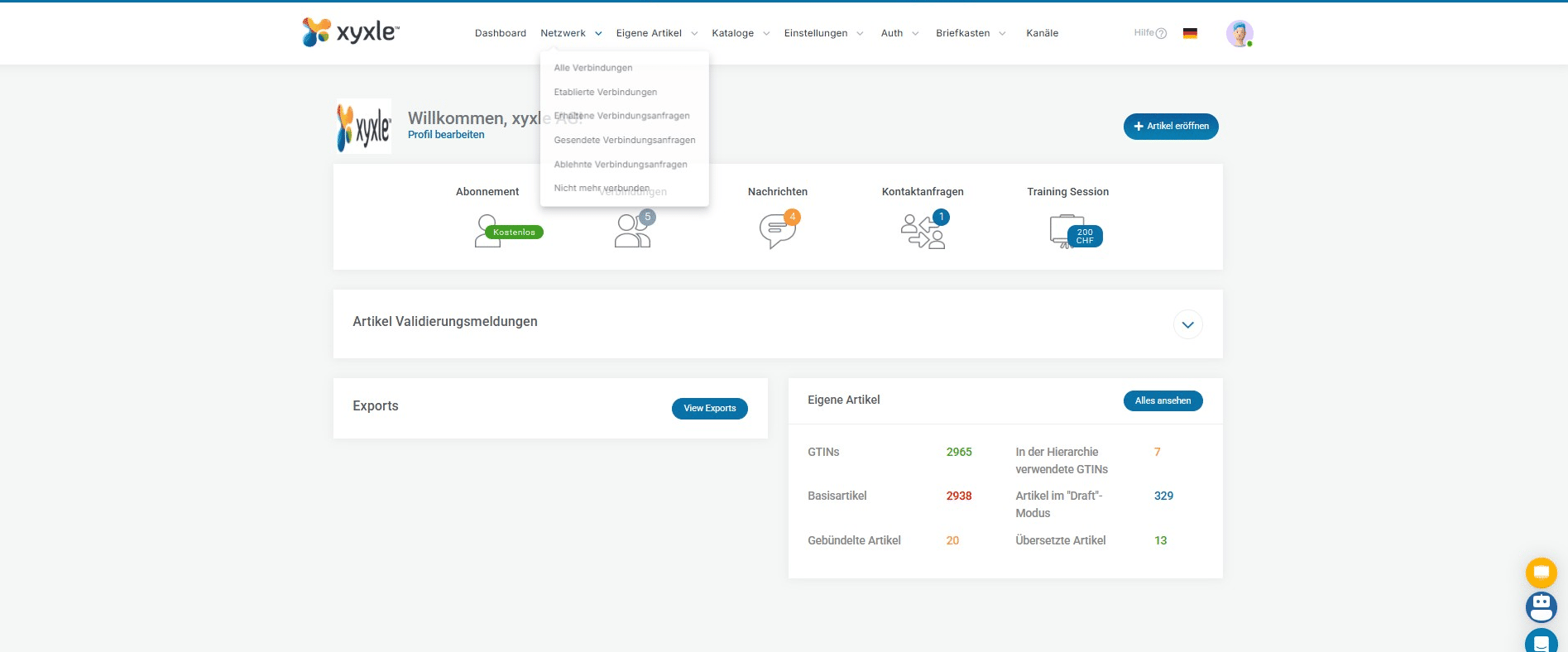
Task: Expand the Kataloge dropdown menu
Action: (x=740, y=33)
